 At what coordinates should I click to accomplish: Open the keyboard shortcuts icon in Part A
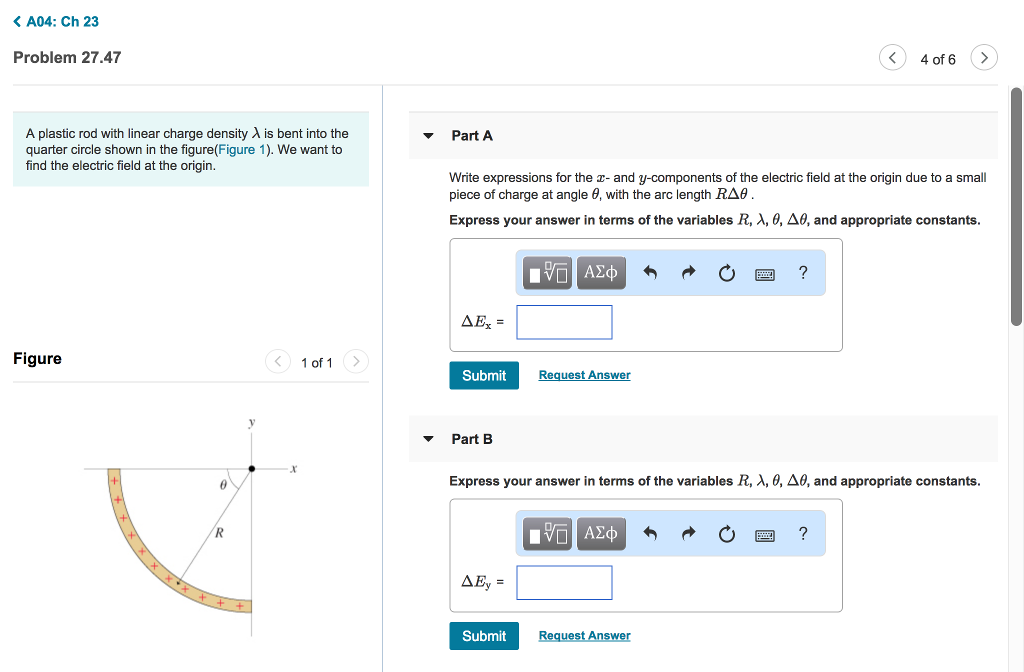[x=765, y=272]
